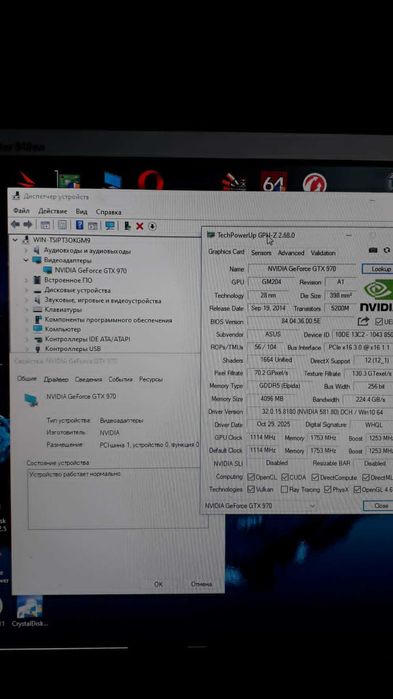The image size is (393, 699).
Task: Open the Драйвер tab in properties dialog
Action: pyautogui.click(x=56, y=379)
